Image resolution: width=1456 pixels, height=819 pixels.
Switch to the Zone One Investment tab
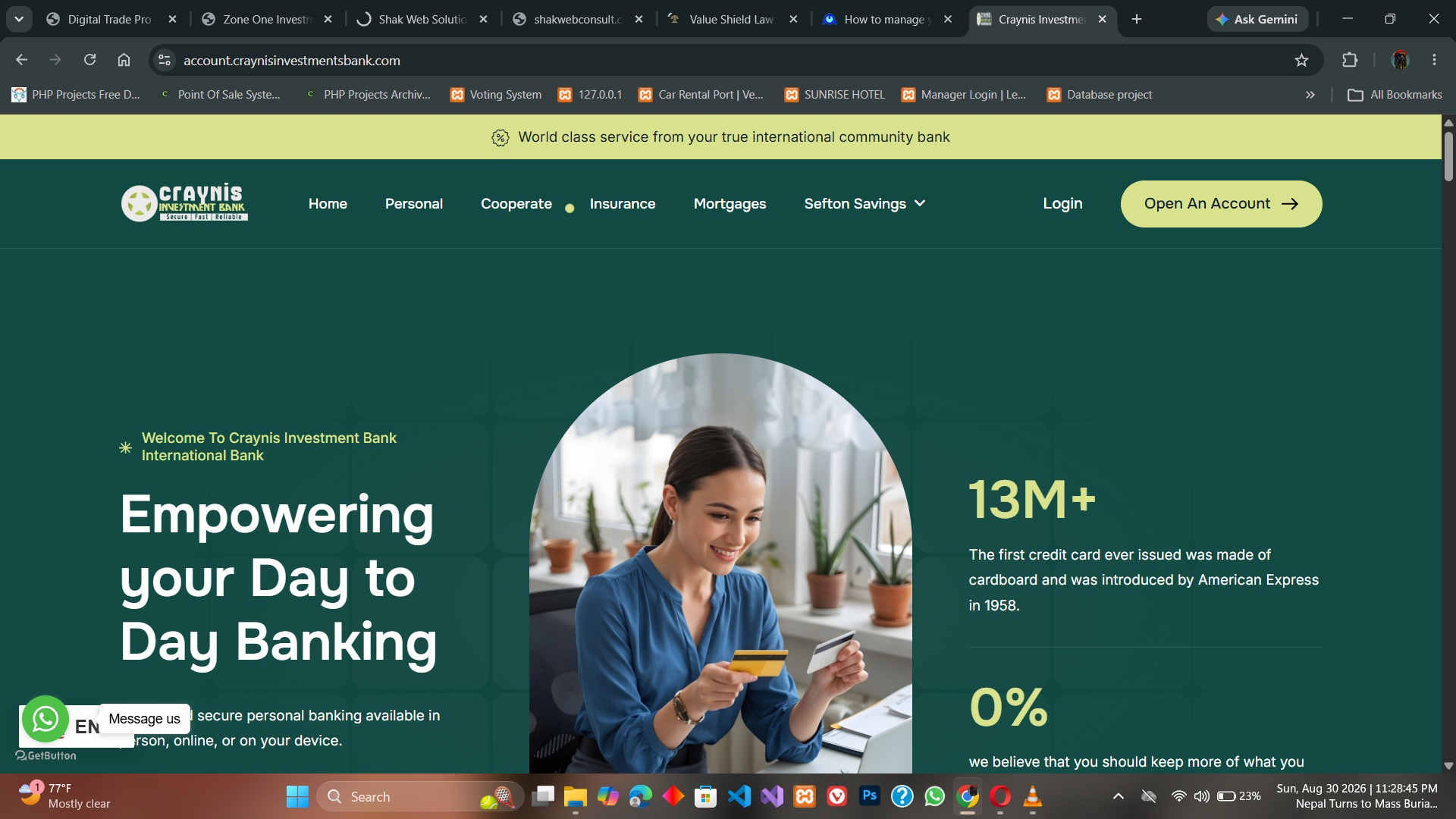point(267,19)
